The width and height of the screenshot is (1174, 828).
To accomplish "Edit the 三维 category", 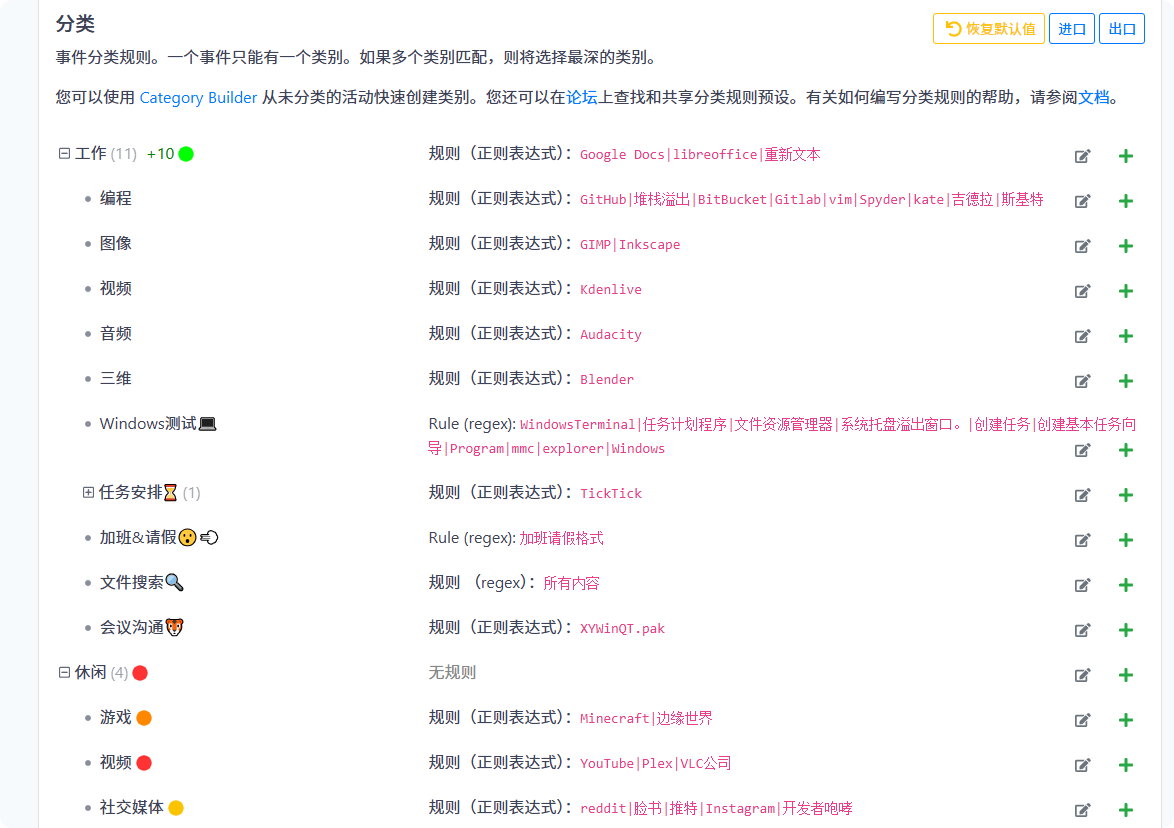I will coord(1083,381).
